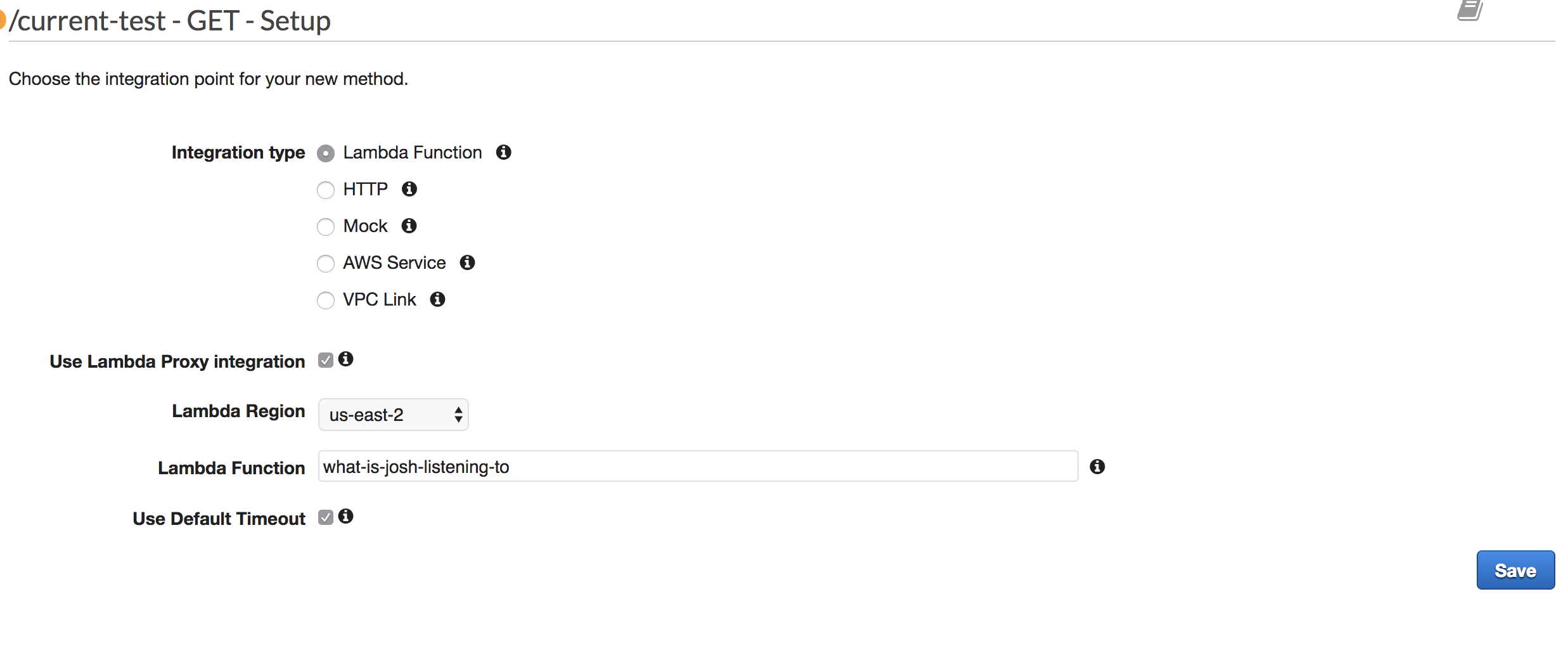1568x653 pixels.
Task: Click info icon for Use Default Timeout
Action: (346, 517)
